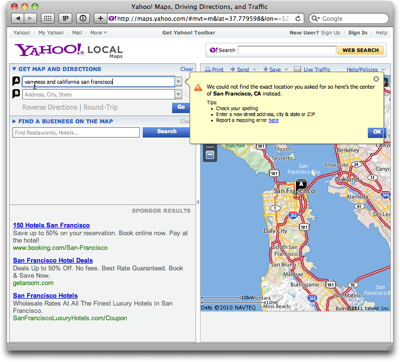The image size is (400, 362).
Task: Click Reverse Directions
Action: coord(50,107)
